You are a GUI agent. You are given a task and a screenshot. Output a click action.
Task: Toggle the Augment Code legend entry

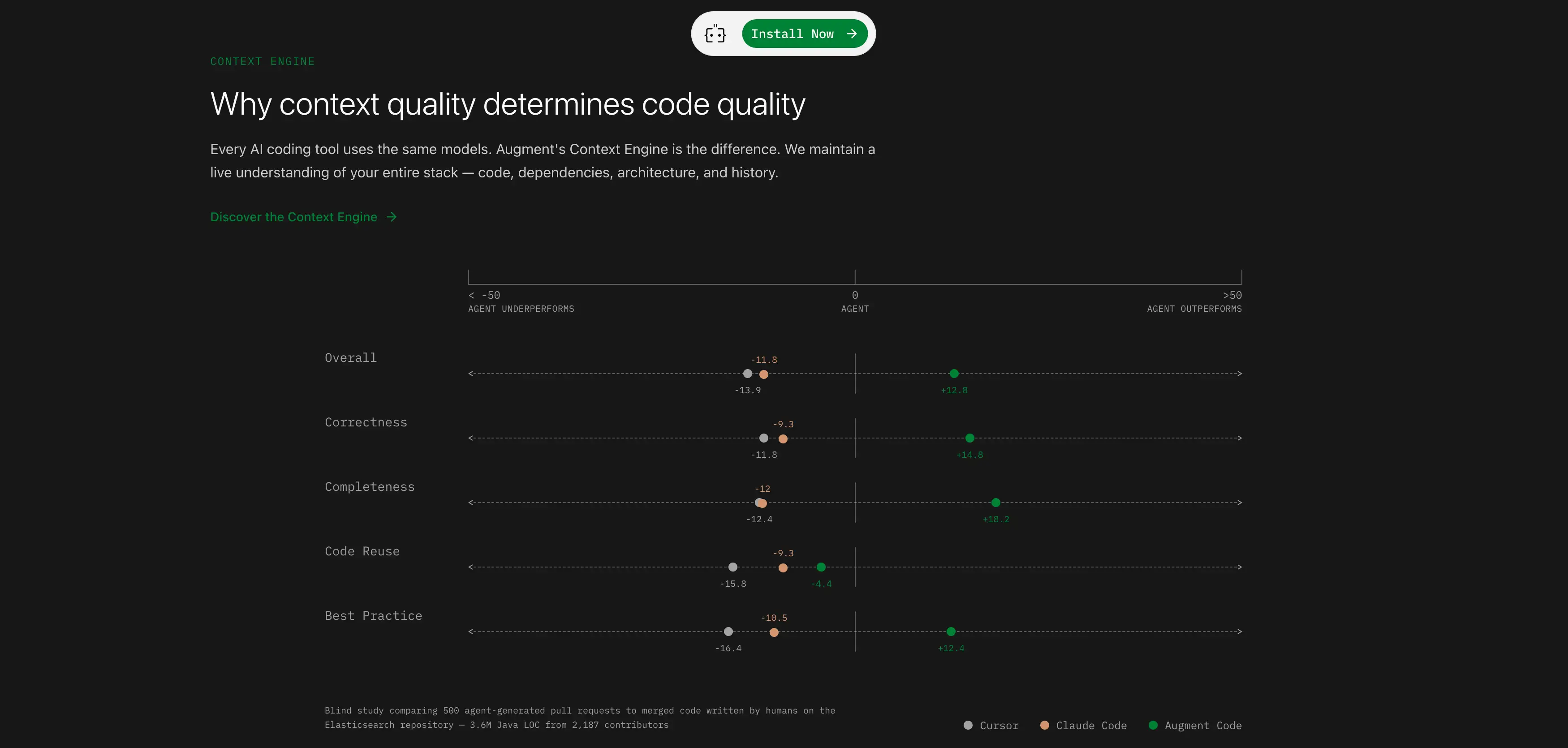click(1195, 726)
